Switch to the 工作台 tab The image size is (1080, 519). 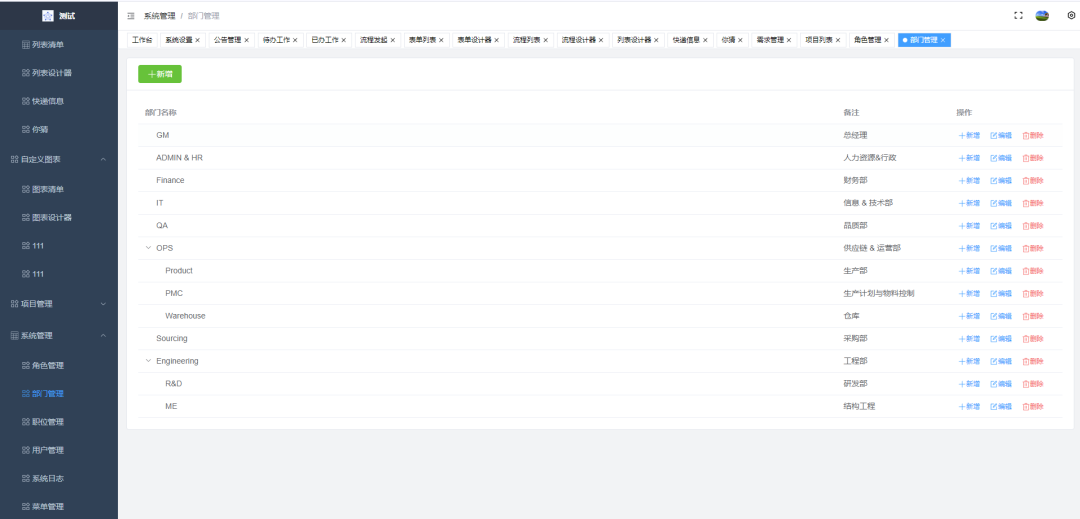tap(142, 40)
